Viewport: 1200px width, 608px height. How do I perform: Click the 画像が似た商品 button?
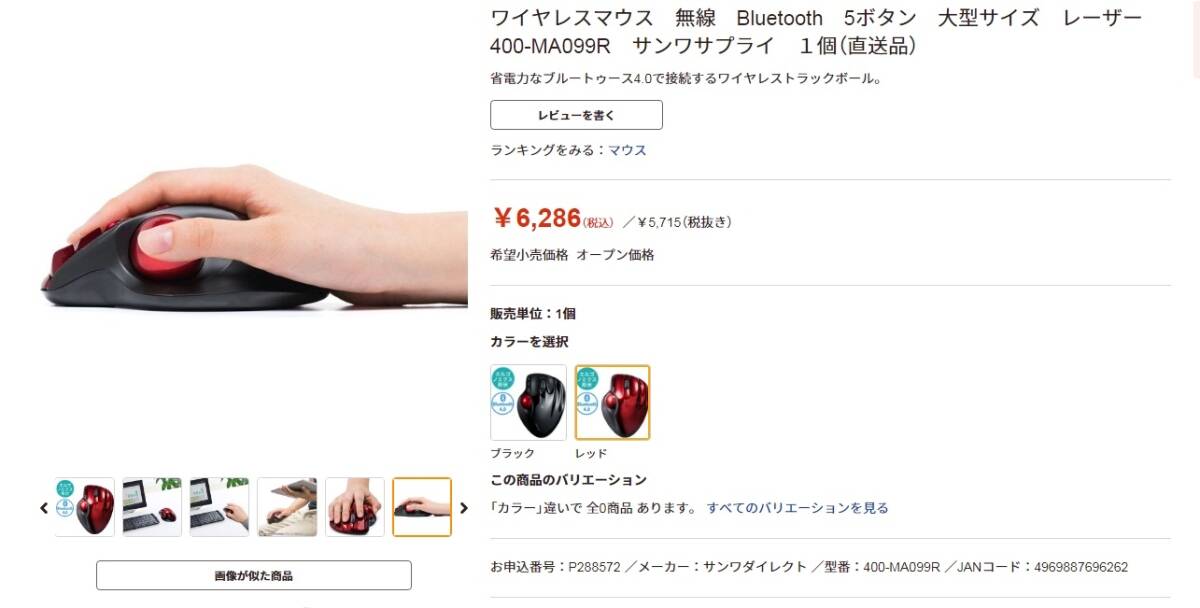(x=254, y=575)
